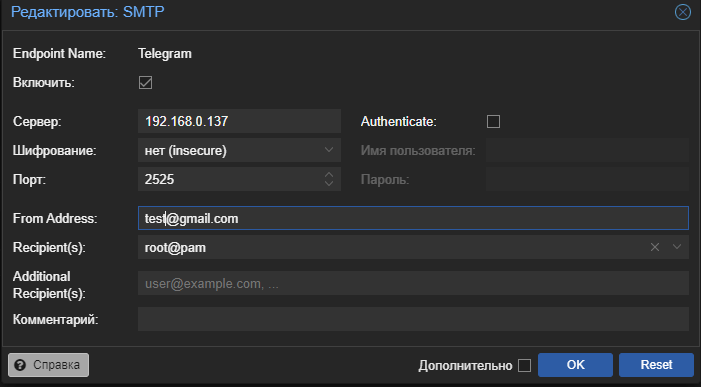This screenshot has height=387, width=701.
Task: Close the SMTP edit dialog
Action: click(x=682, y=12)
